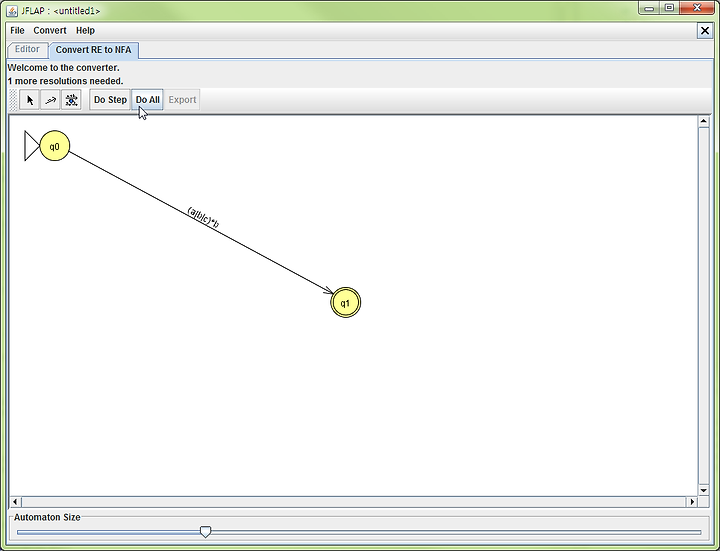
Task: Select the Attribute Editor arrow tool
Action: click(30, 100)
